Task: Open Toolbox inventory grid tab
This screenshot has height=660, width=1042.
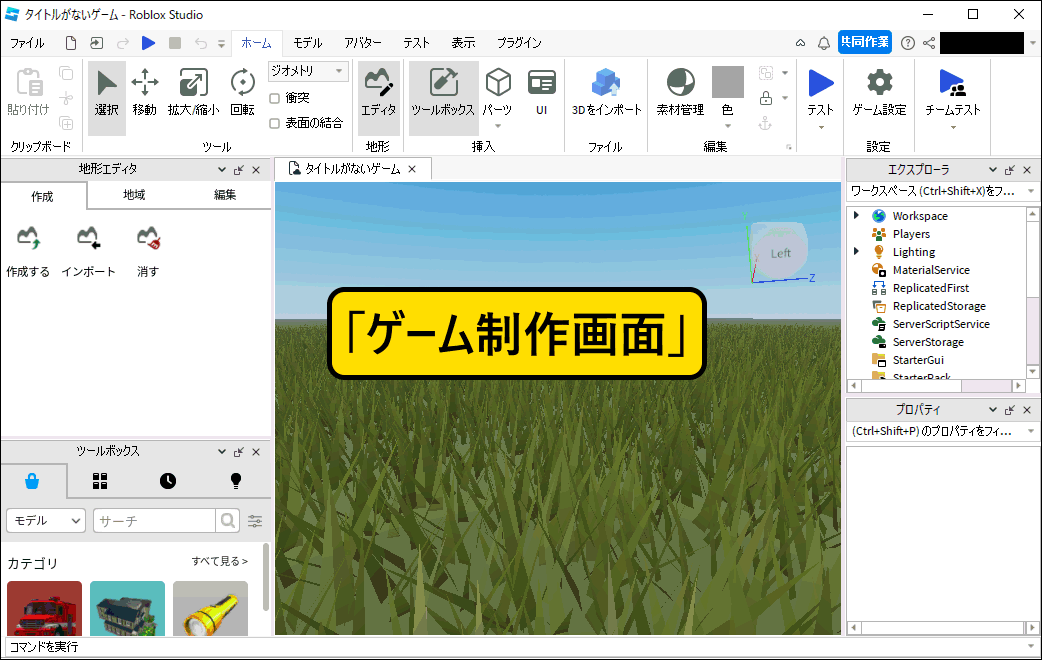Action: click(x=100, y=481)
